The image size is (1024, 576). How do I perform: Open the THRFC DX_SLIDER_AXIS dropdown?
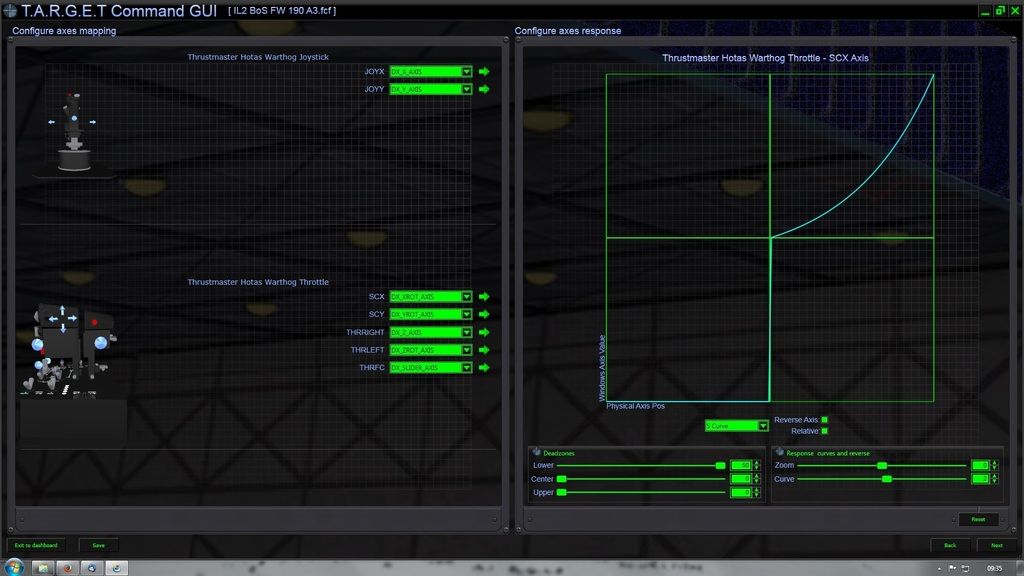click(x=466, y=368)
